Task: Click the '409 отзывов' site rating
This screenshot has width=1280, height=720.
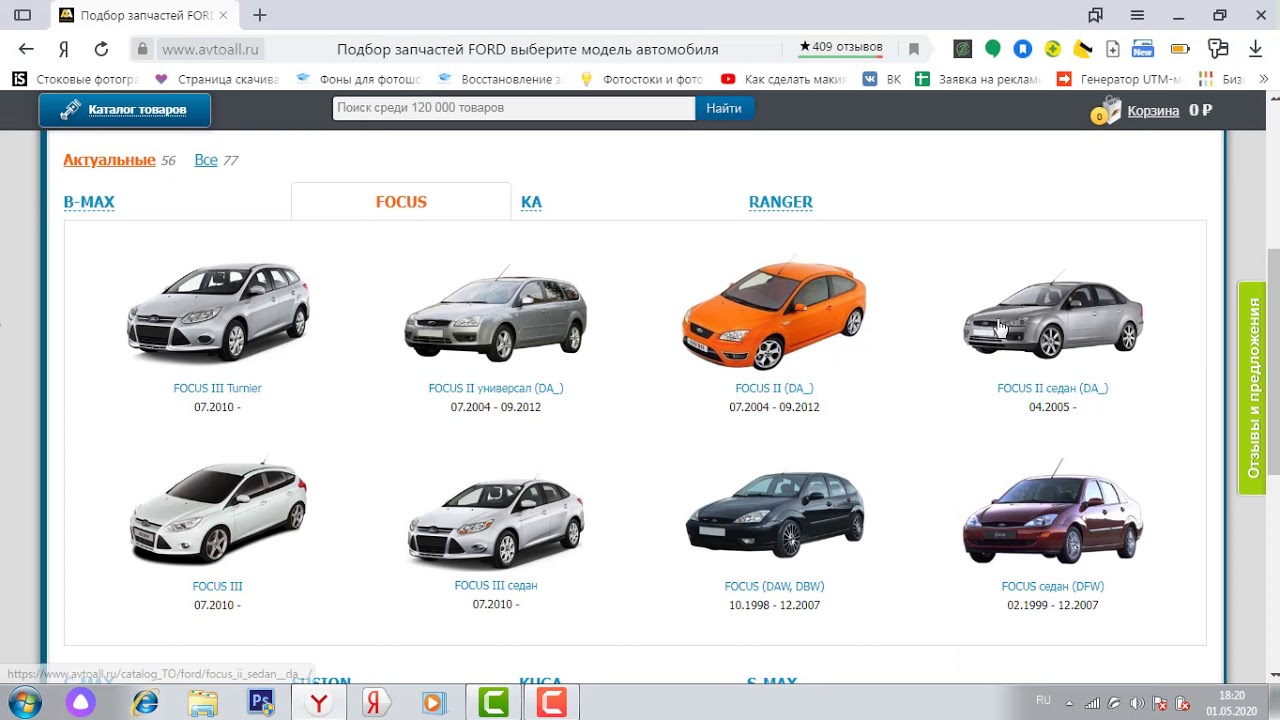Action: pyautogui.click(x=841, y=47)
